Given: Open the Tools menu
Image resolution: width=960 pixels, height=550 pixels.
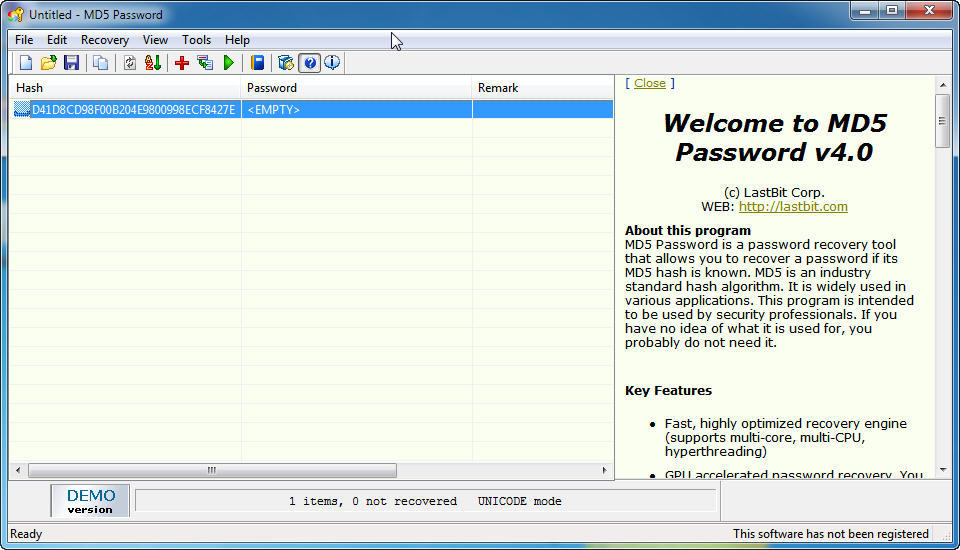Looking at the screenshot, I should tap(196, 40).
